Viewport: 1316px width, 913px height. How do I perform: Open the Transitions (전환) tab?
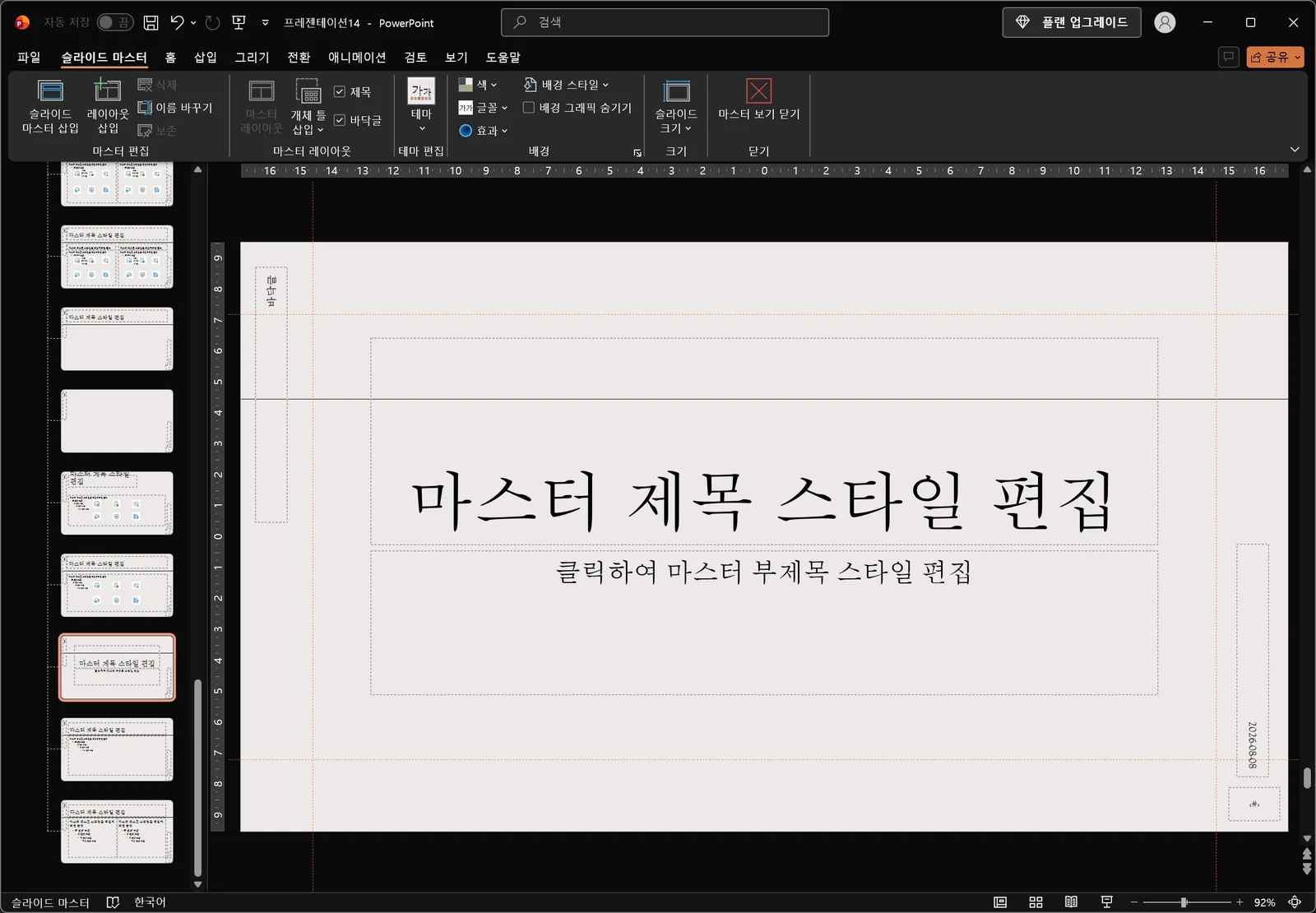click(x=299, y=57)
